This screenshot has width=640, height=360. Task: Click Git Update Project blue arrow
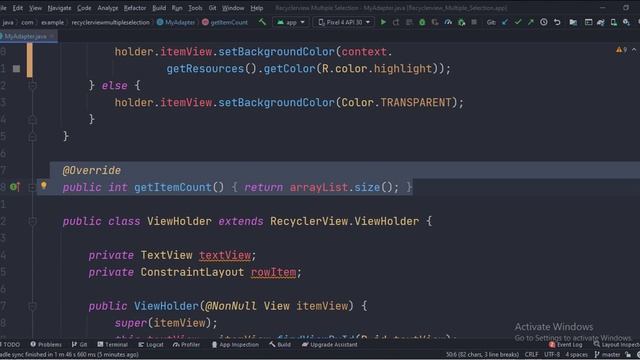pos(505,22)
